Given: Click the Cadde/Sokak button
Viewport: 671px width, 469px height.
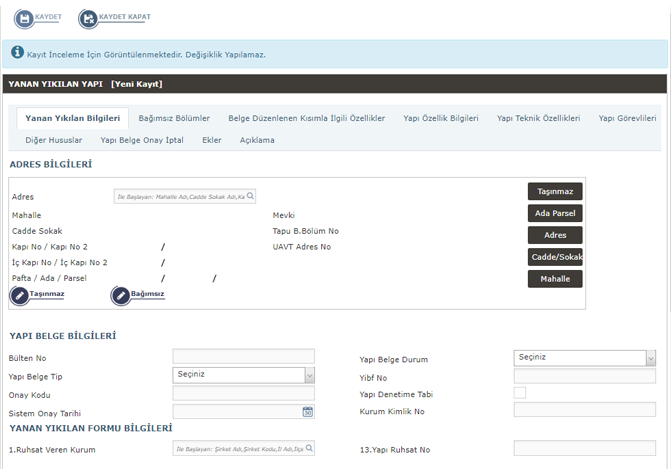Looking at the screenshot, I should (x=555, y=257).
